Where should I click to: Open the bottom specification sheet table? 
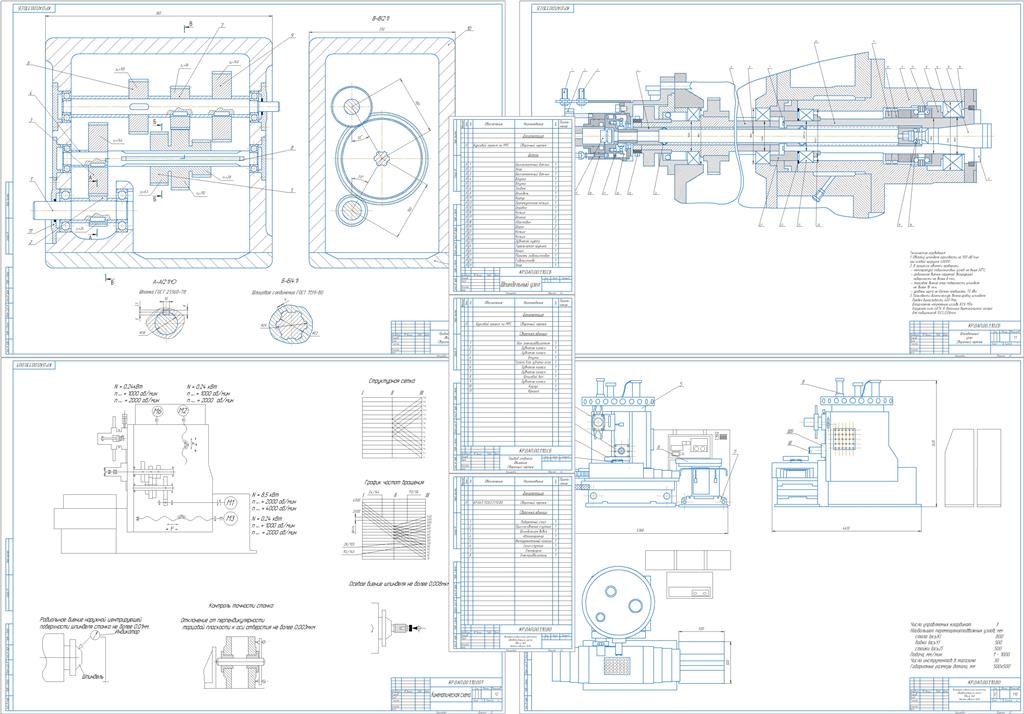[x=511, y=562]
